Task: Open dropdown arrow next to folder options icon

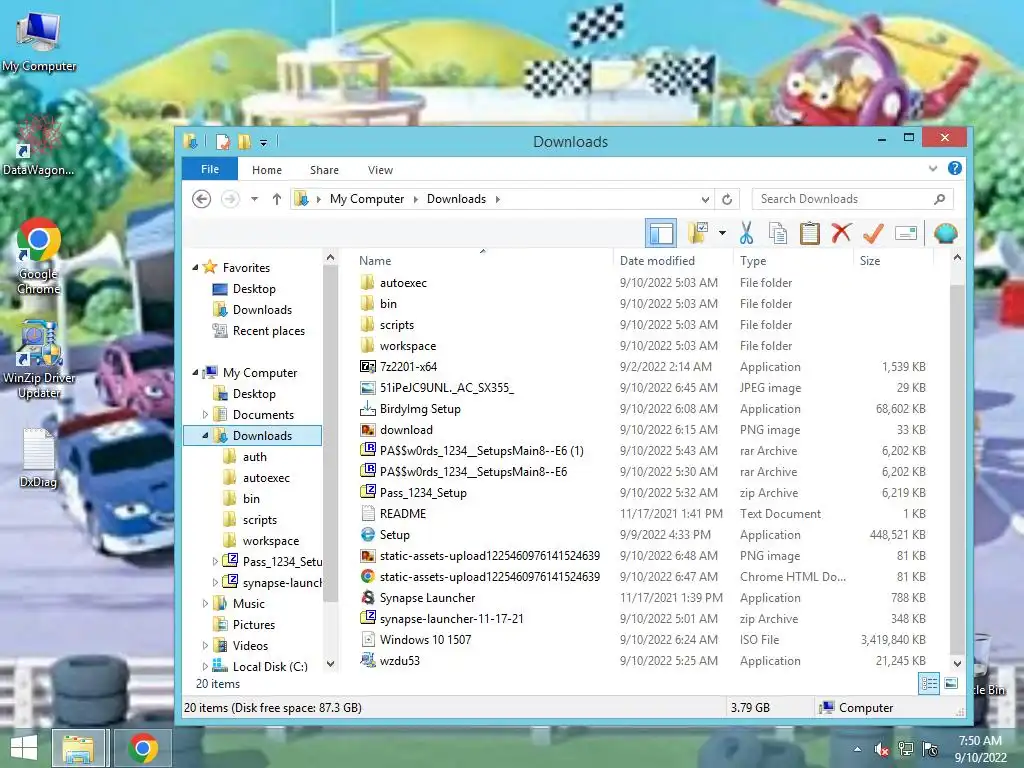Action: 722,233
